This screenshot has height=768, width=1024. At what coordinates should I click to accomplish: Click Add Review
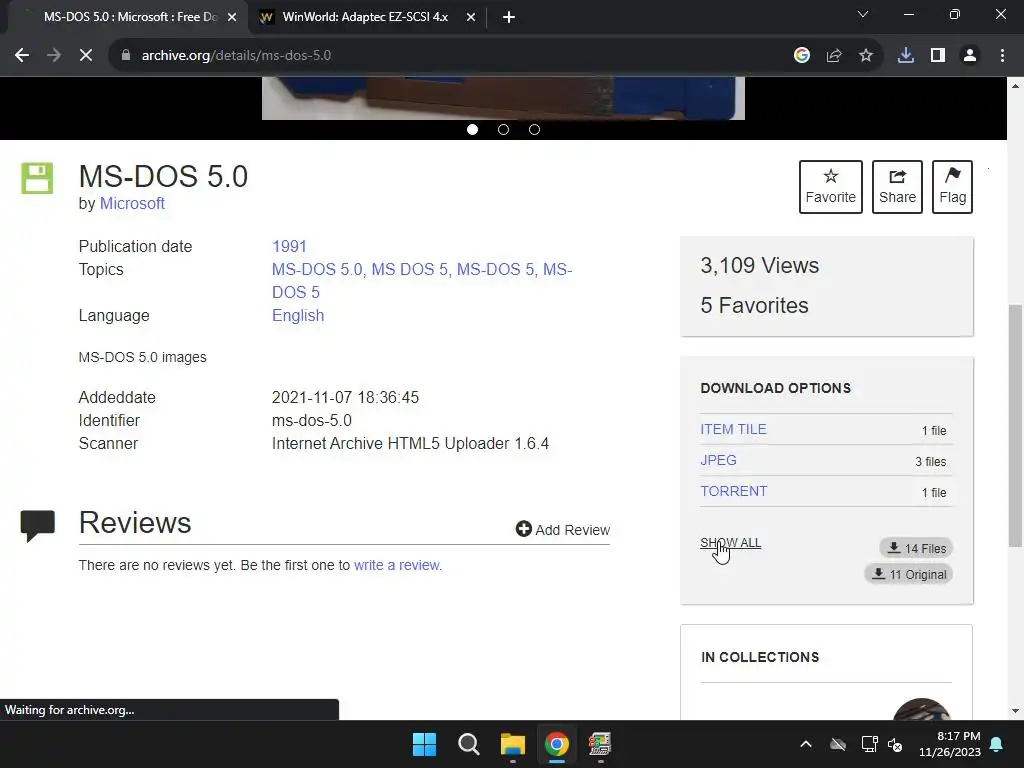563,530
